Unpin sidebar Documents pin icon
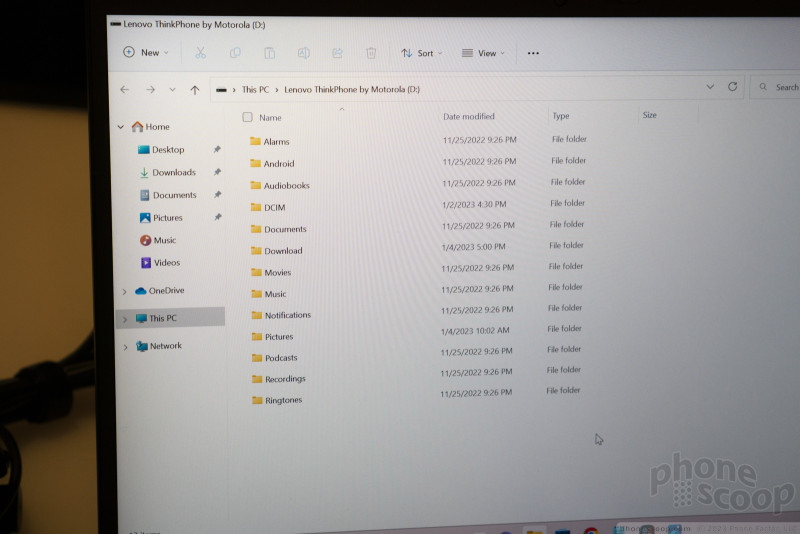 [x=218, y=194]
